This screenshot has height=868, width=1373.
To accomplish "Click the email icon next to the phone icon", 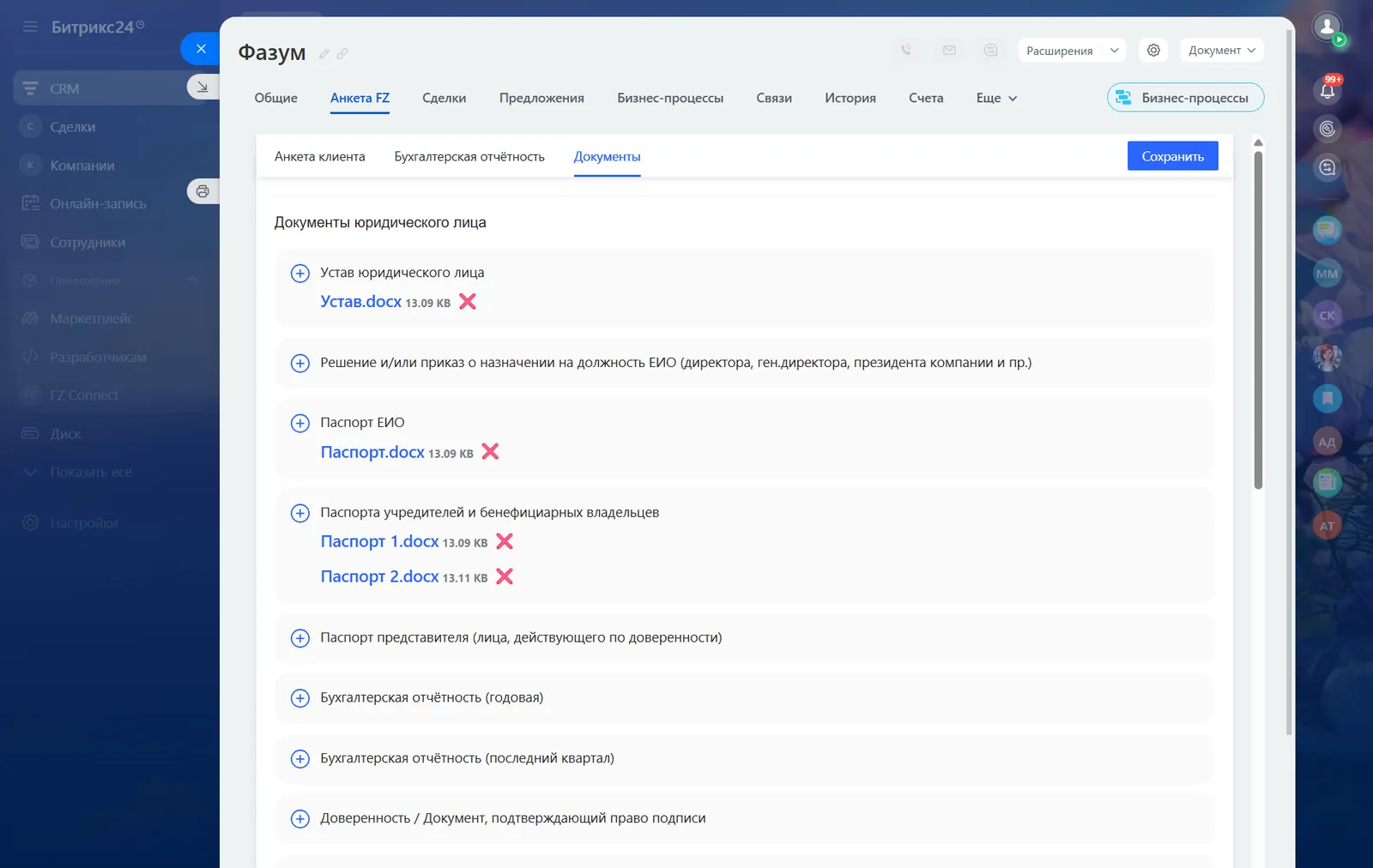I will (949, 50).
